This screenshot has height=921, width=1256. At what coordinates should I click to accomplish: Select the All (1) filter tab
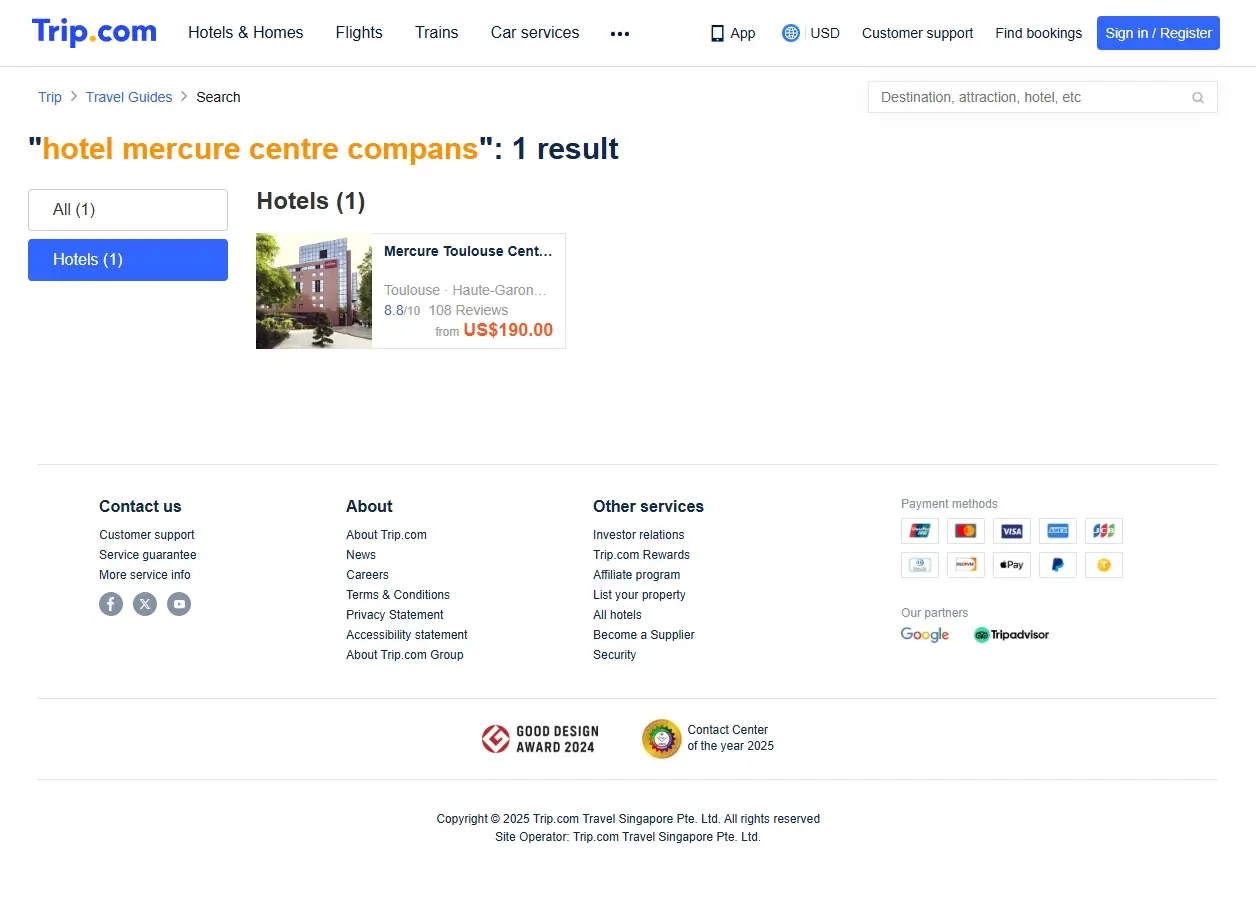point(128,210)
